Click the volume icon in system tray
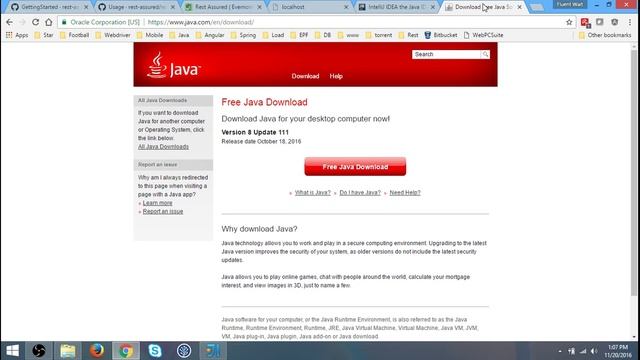Viewport: 640px width, 360px height. coord(594,351)
